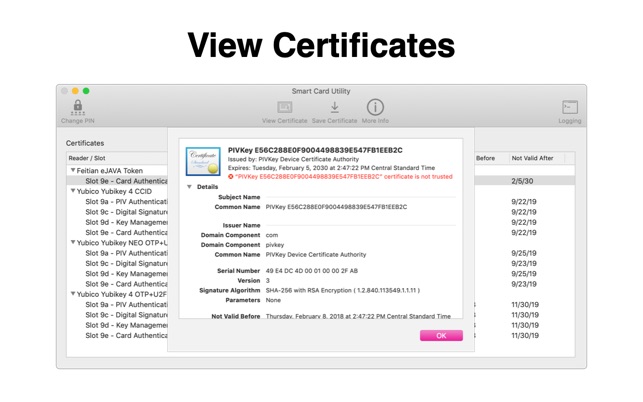Click the Not Valid Before date value

[x=358, y=316]
